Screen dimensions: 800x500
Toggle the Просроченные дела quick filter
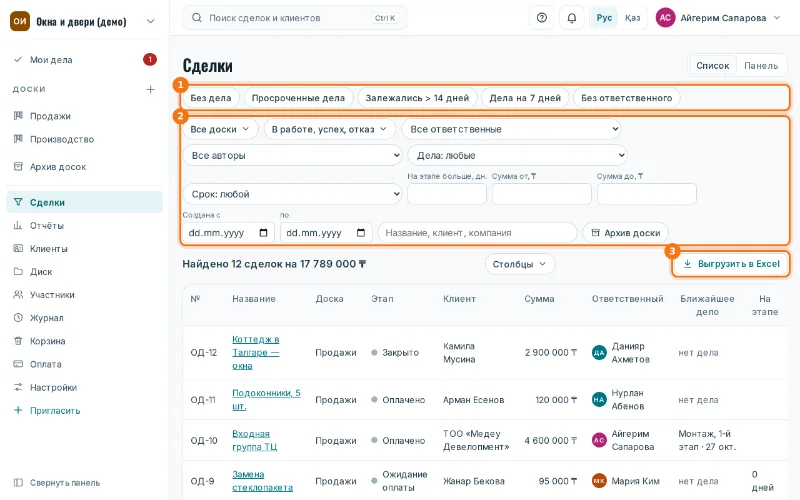coord(298,98)
